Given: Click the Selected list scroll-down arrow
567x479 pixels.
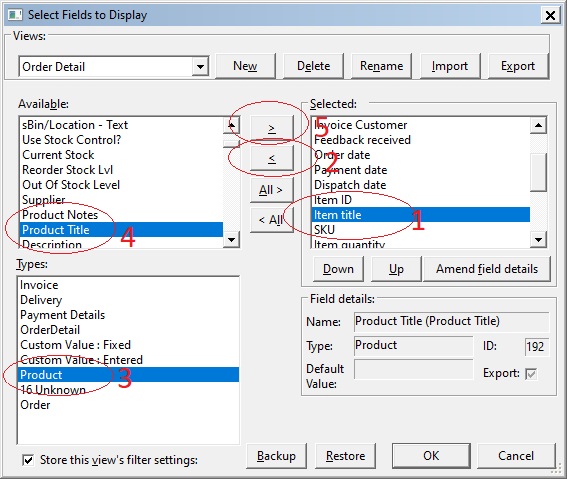Looking at the screenshot, I should 538,240.
